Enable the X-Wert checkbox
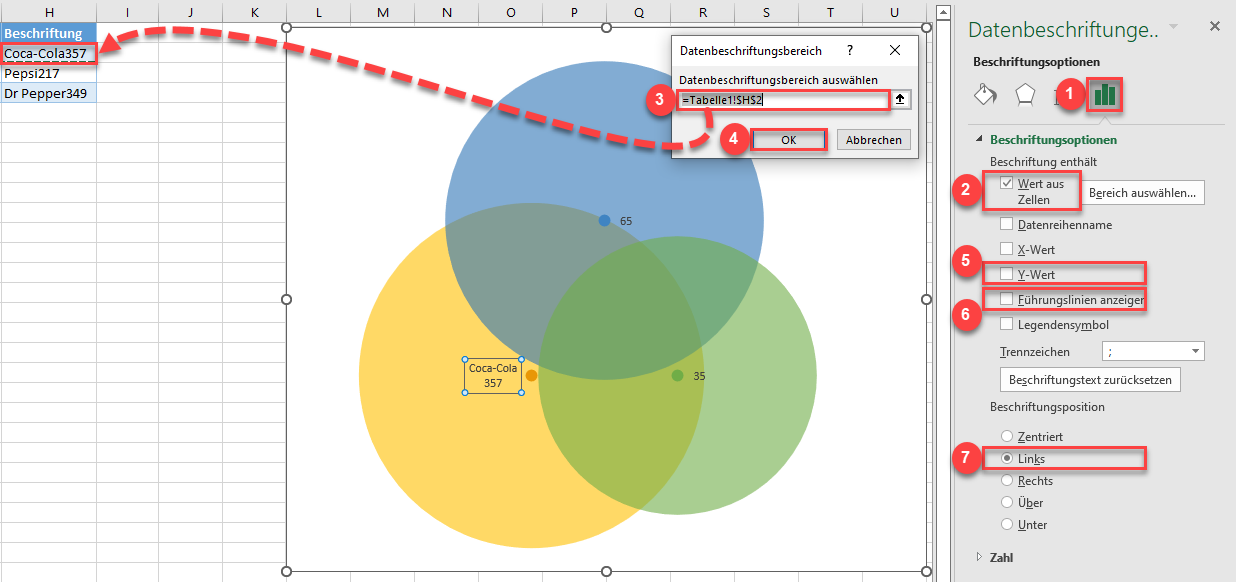 [1007, 249]
